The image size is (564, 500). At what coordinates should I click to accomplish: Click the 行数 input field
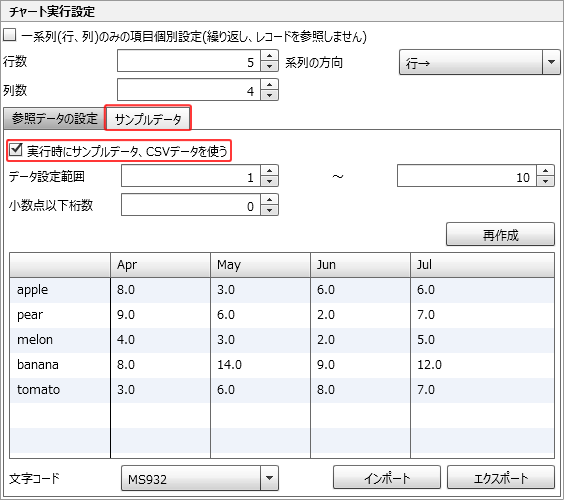pos(189,61)
